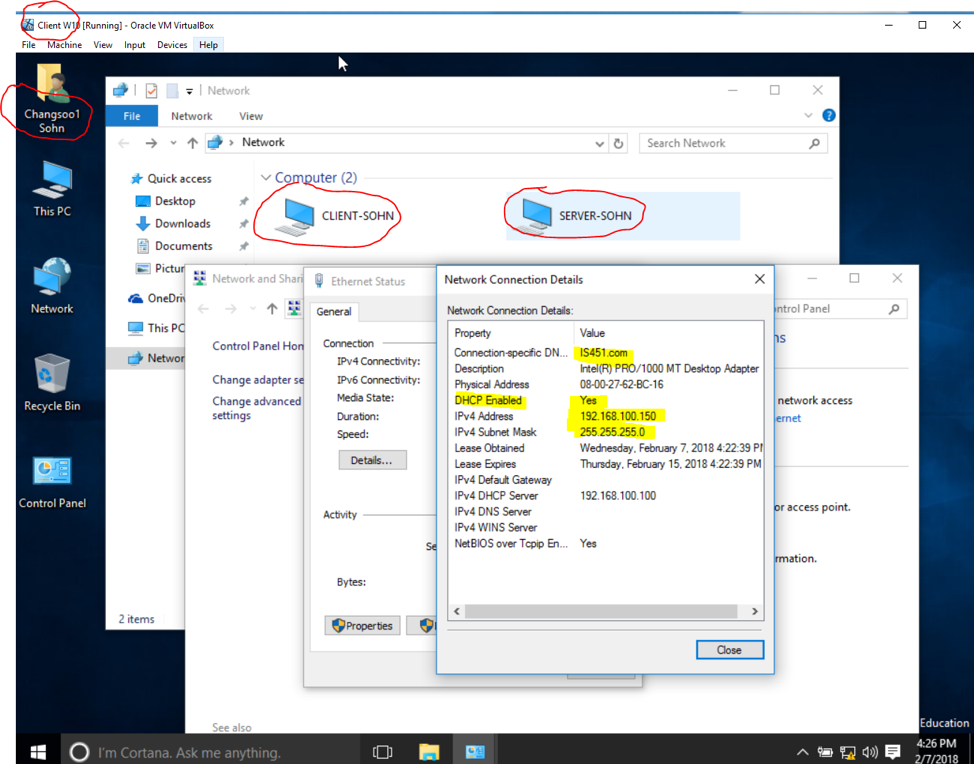Open the VirtualBox Help menu

pos(208,45)
